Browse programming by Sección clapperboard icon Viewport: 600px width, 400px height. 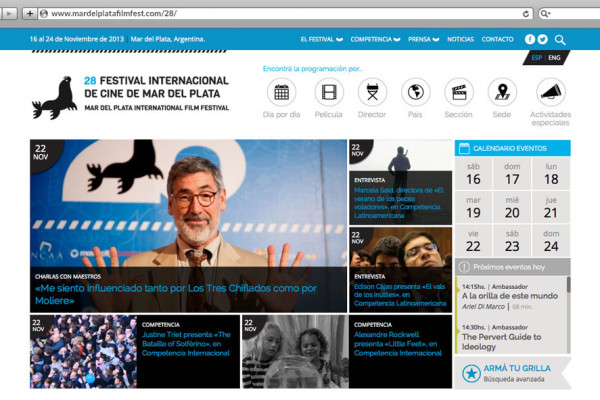click(459, 92)
